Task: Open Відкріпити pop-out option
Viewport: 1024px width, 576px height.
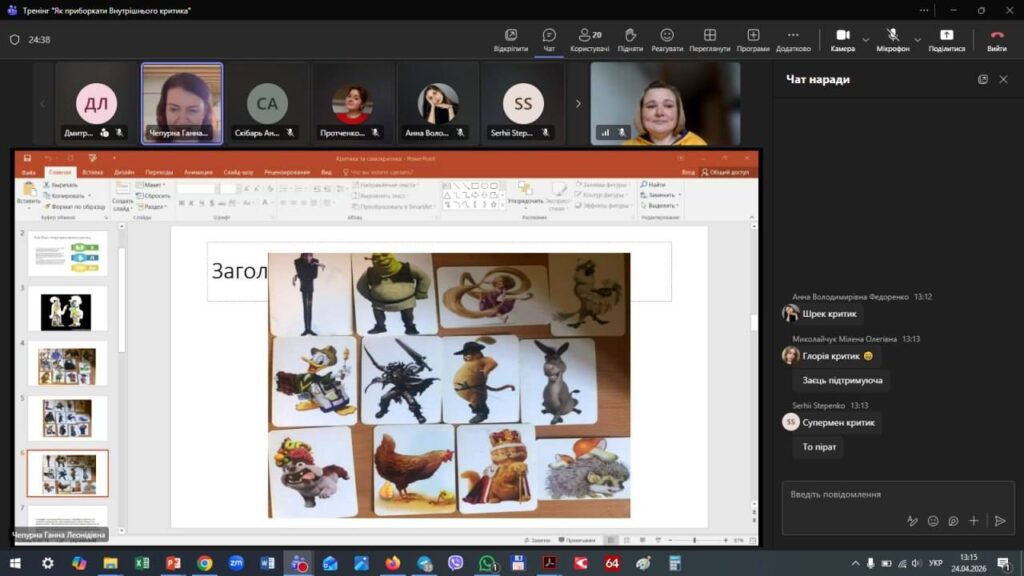Action: click(x=511, y=40)
